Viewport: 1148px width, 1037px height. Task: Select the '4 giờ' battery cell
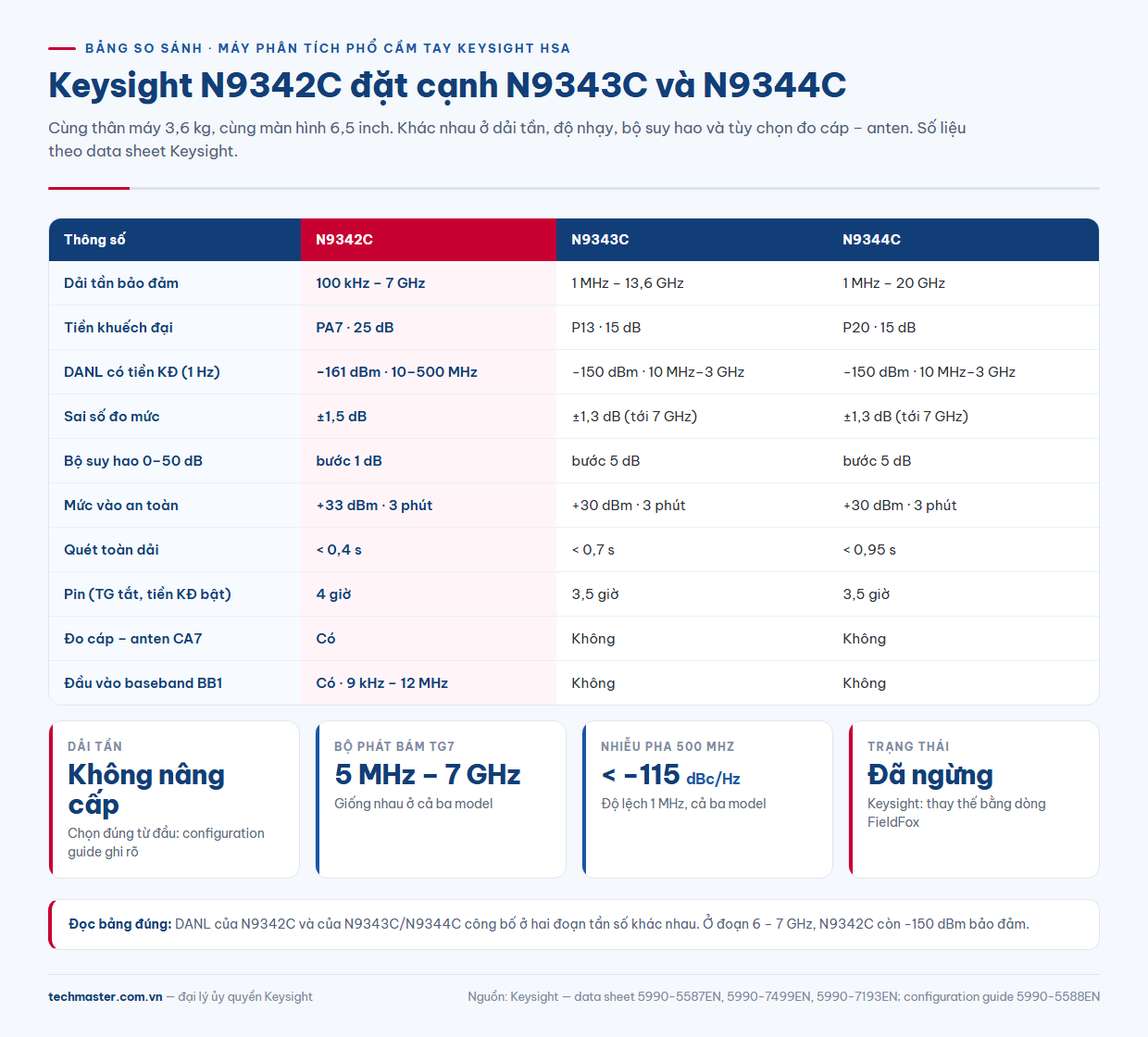429,594
